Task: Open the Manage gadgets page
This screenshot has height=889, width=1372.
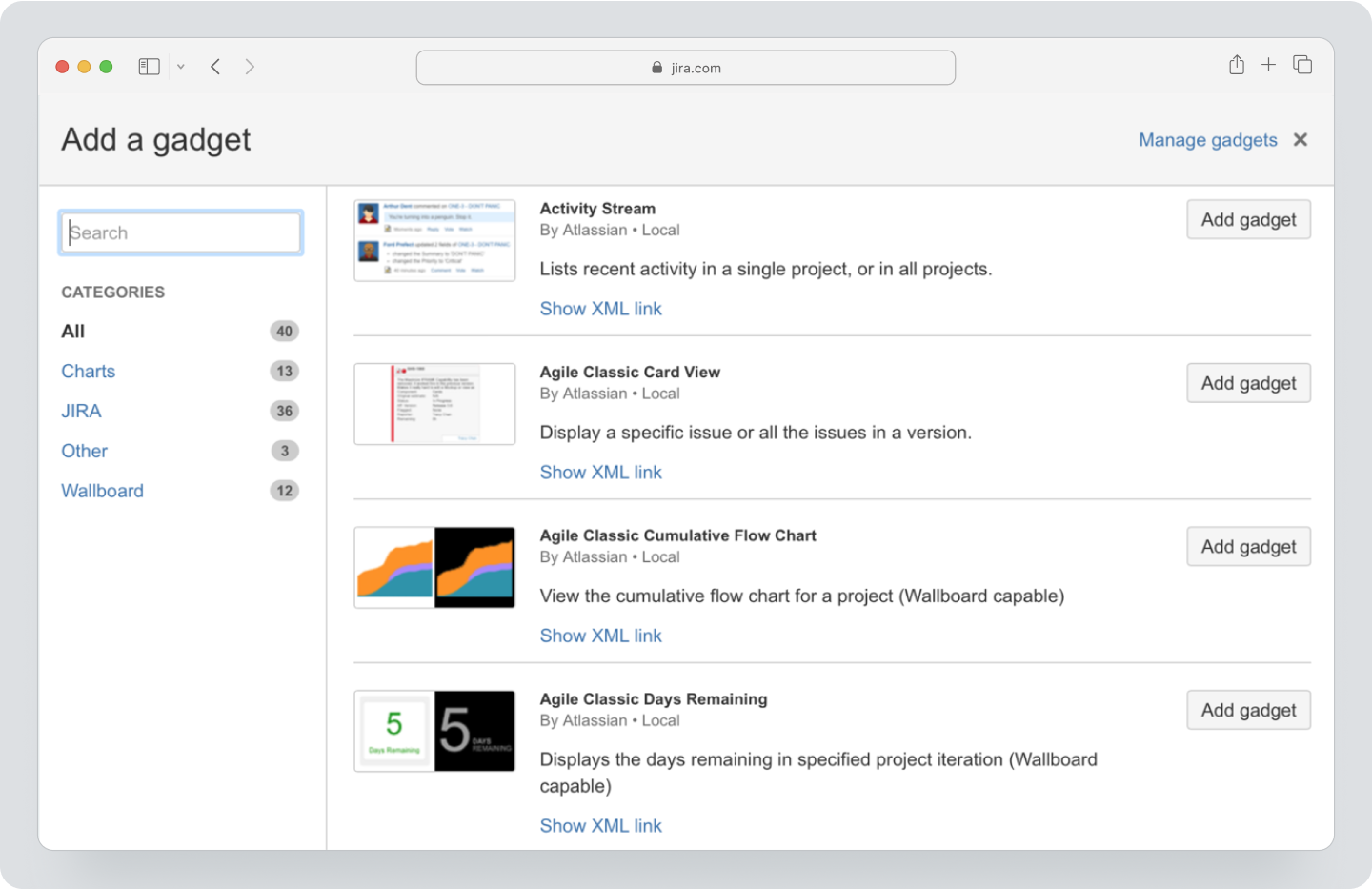Action: tap(1207, 139)
